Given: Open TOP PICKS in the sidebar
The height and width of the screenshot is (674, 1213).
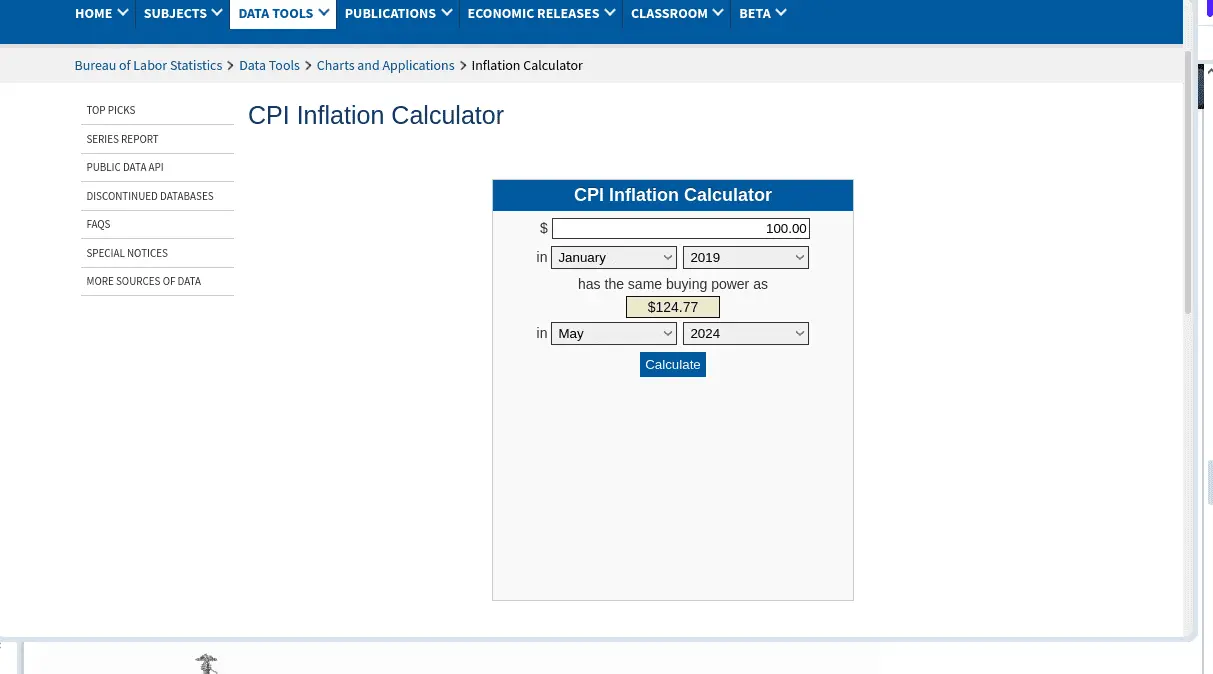Looking at the screenshot, I should click(111, 110).
